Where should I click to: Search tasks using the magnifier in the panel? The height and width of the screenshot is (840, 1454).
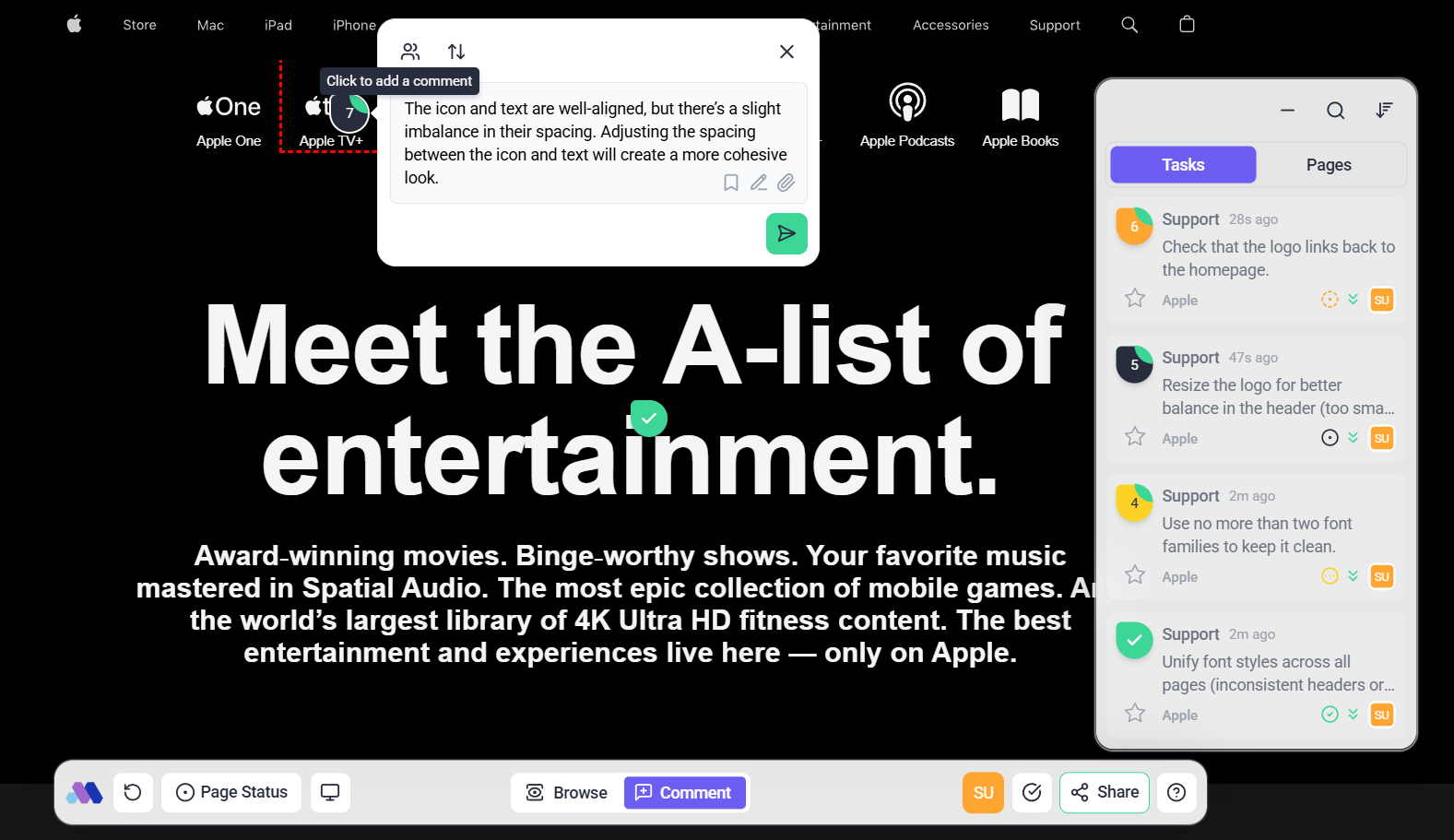[x=1335, y=111]
